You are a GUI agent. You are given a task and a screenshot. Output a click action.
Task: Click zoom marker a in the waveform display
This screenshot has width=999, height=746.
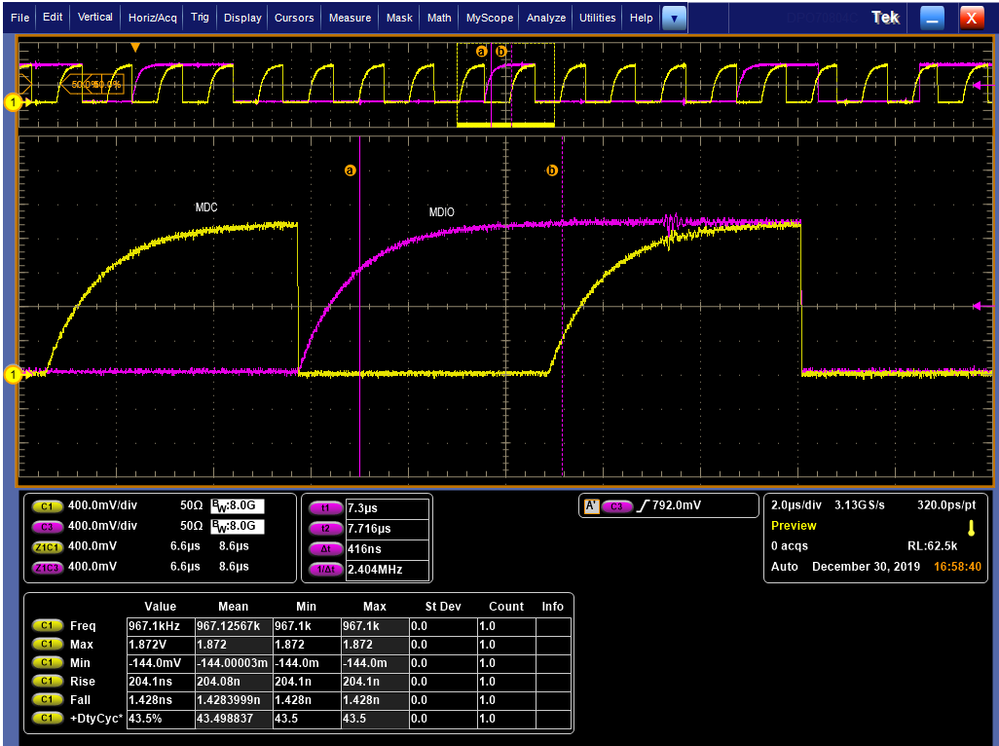pyautogui.click(x=351, y=170)
